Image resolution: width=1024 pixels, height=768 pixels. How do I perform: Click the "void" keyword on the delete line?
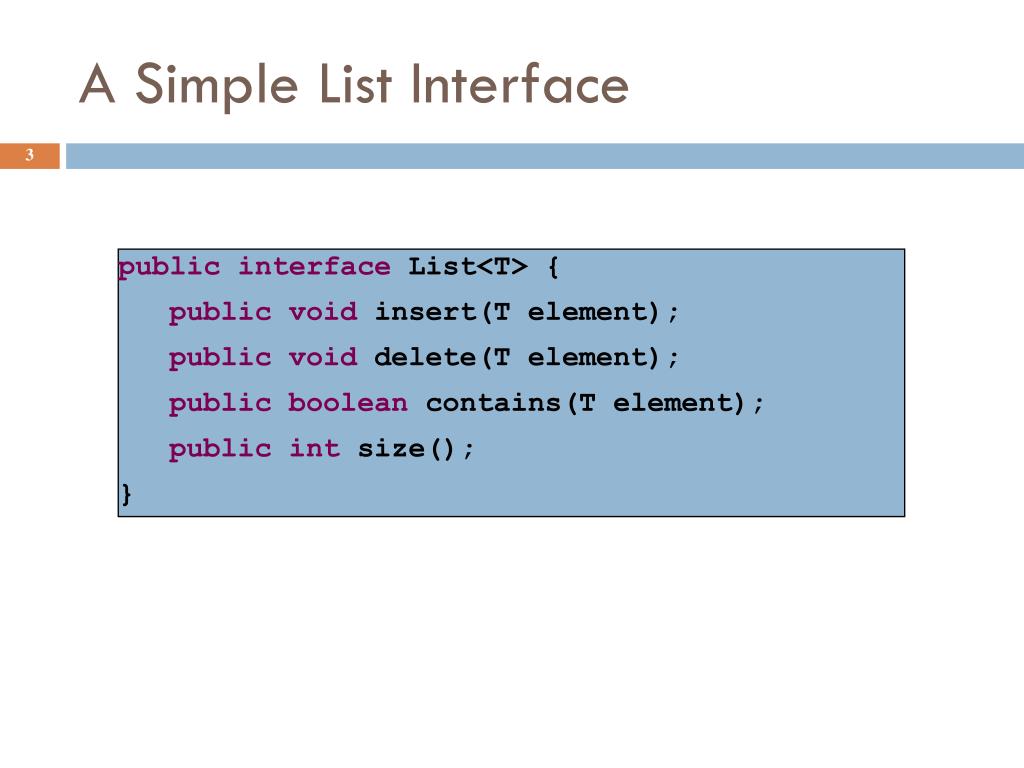click(322, 357)
